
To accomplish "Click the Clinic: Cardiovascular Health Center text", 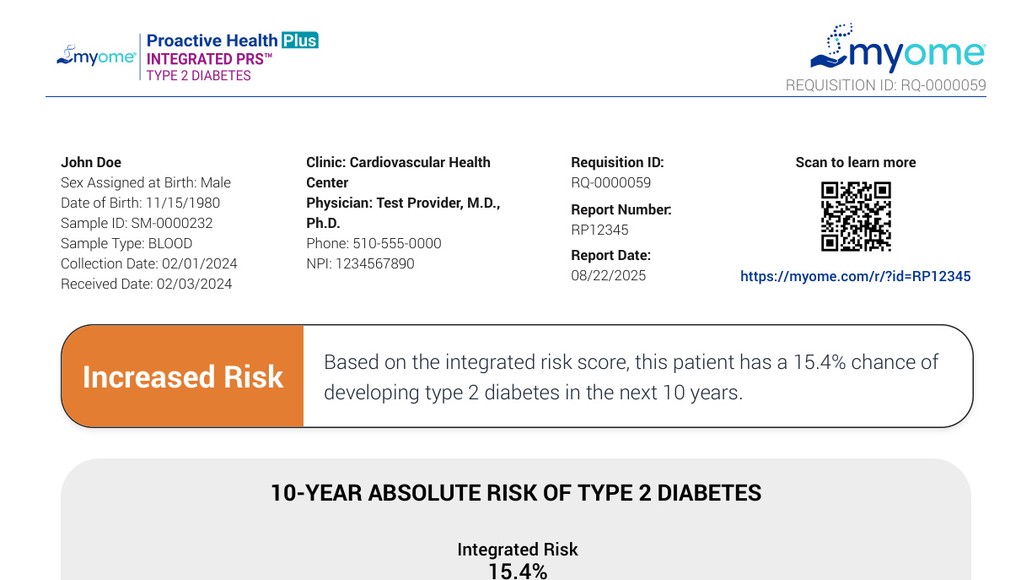I will (398, 172).
